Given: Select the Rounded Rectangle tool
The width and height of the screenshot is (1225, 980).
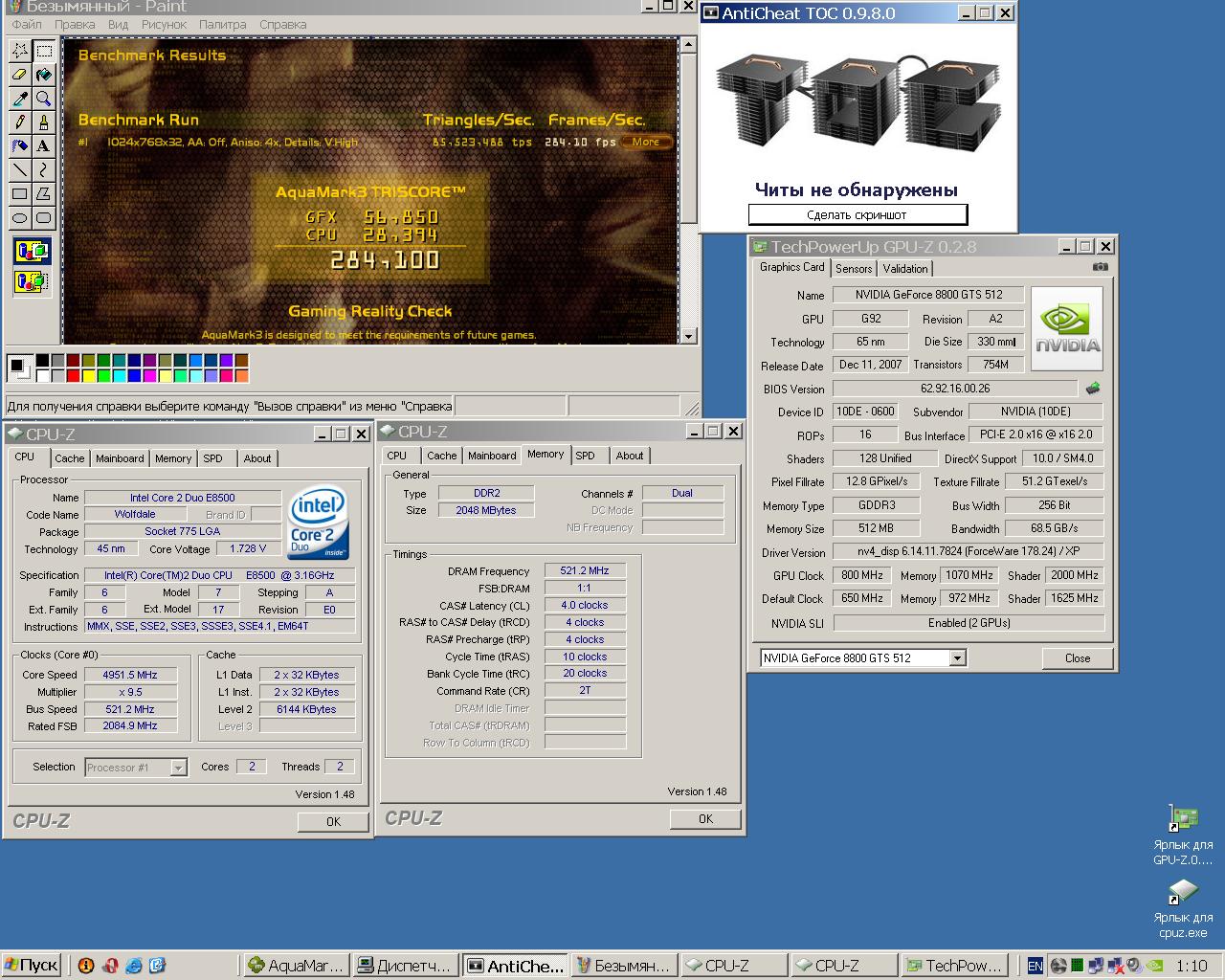Looking at the screenshot, I should (43, 218).
